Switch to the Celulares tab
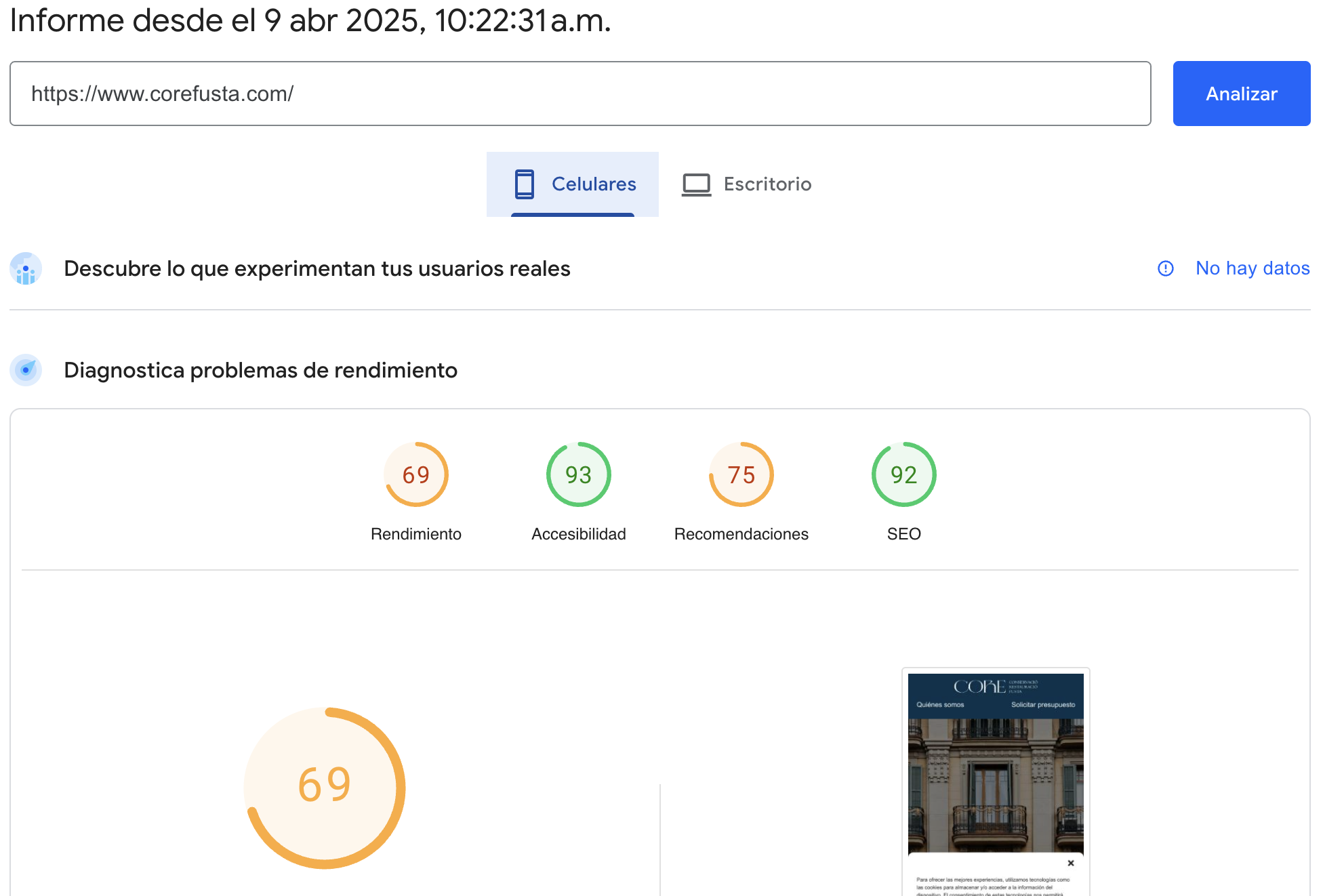 593,184
